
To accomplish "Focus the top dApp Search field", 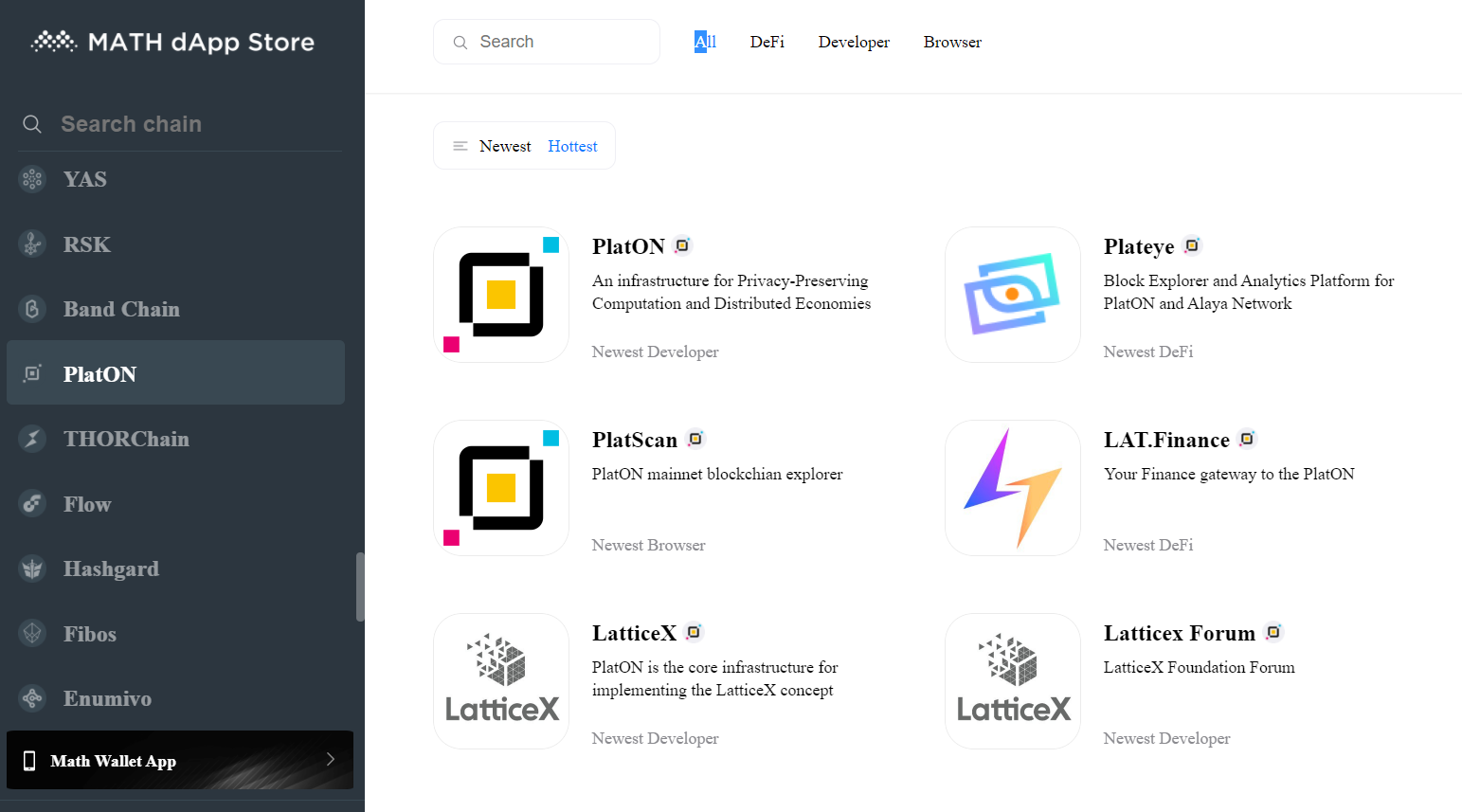I will coord(547,42).
